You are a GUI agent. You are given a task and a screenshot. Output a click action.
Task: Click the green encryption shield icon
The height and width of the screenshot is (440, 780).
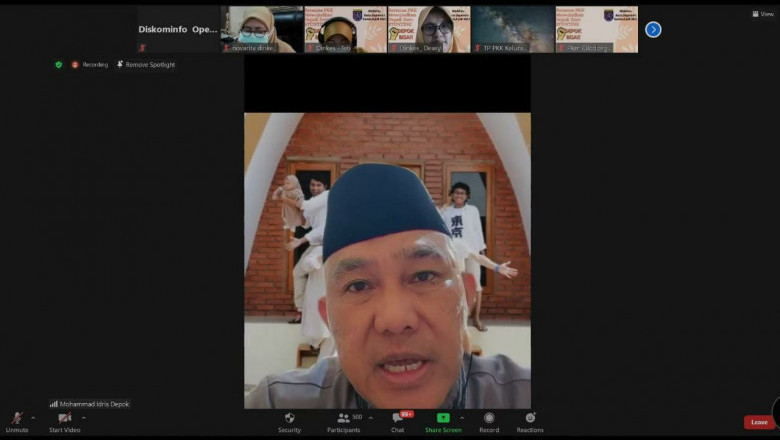point(58,64)
